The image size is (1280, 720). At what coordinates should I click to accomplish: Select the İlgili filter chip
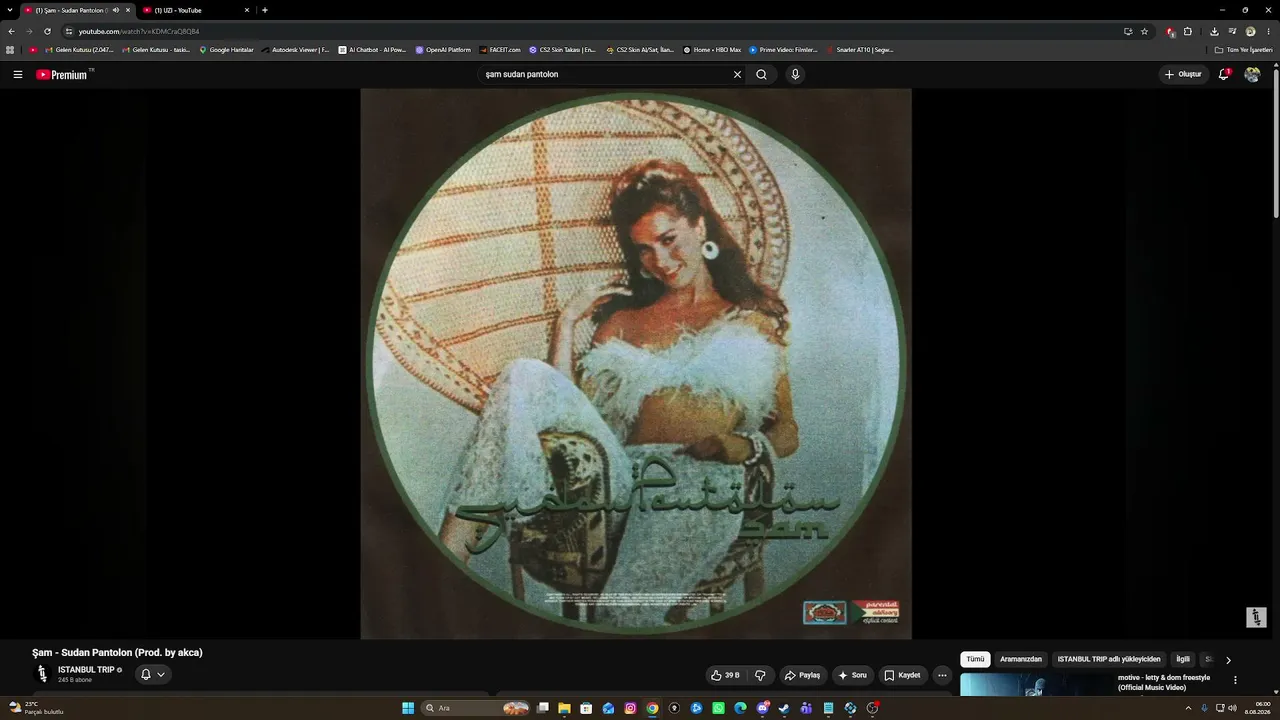(1183, 660)
